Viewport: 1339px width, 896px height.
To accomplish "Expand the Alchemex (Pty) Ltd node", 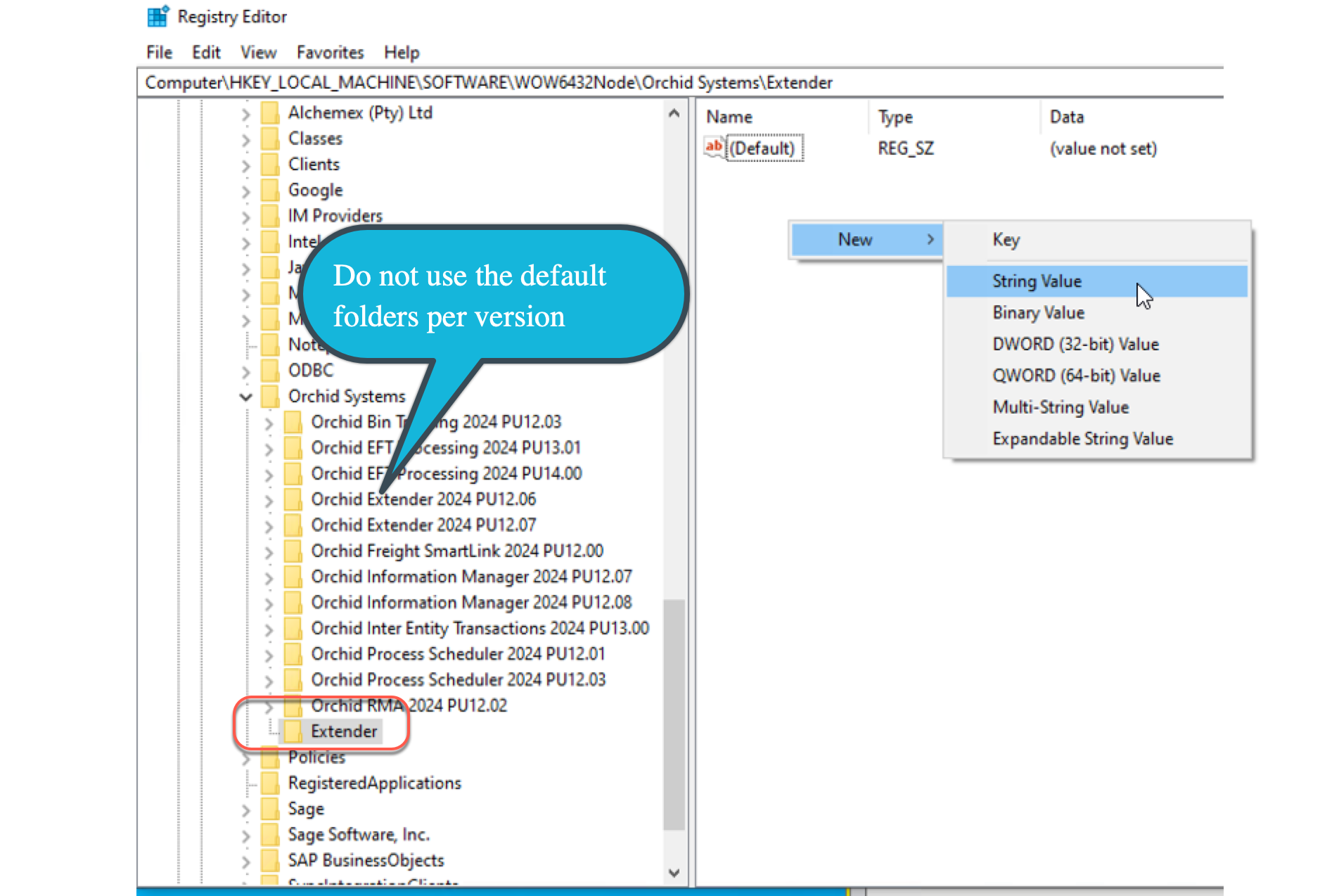I will click(245, 113).
